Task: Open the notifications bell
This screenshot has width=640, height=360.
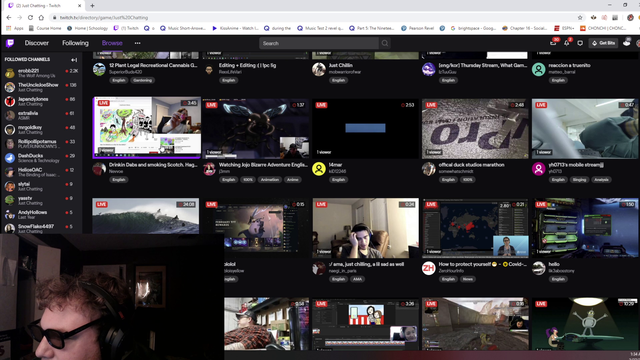Action: [x=567, y=43]
